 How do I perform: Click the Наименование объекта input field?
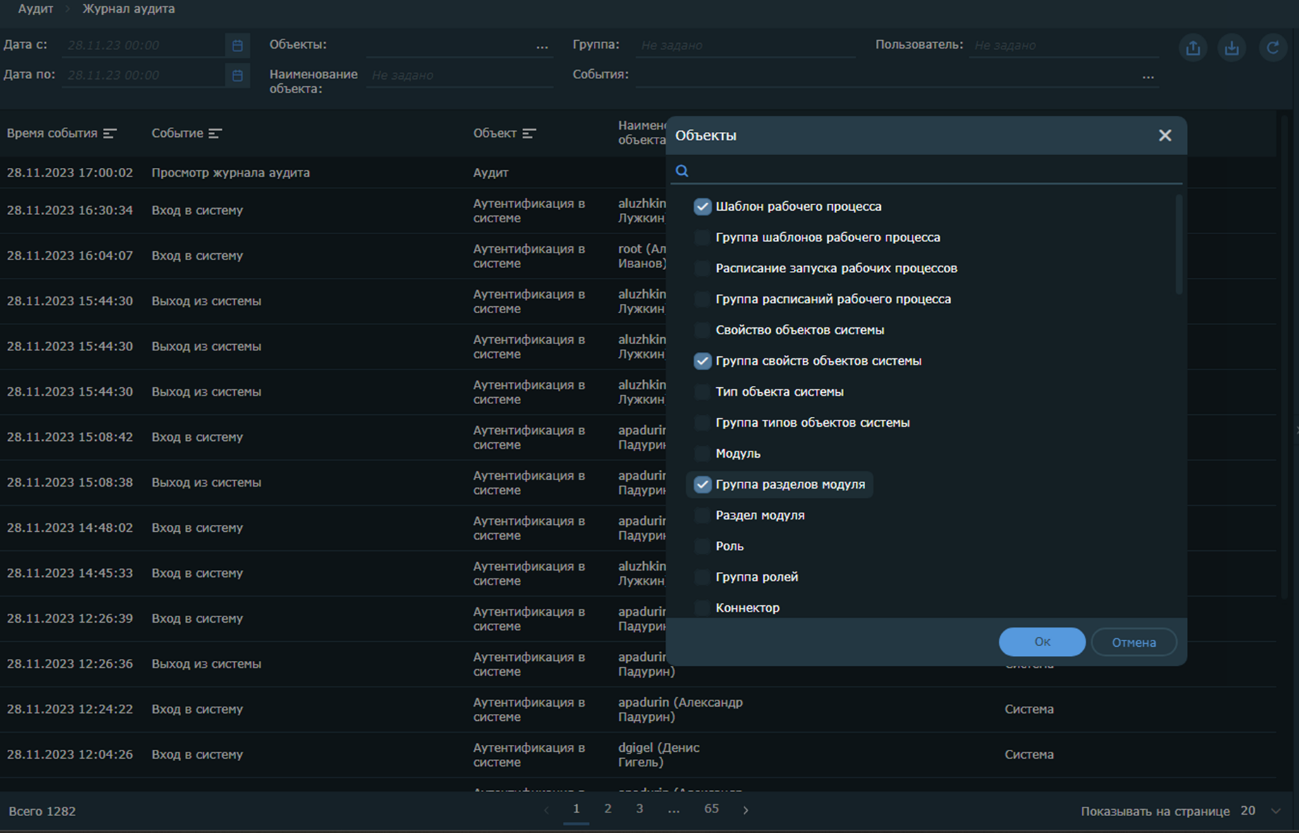[459, 76]
